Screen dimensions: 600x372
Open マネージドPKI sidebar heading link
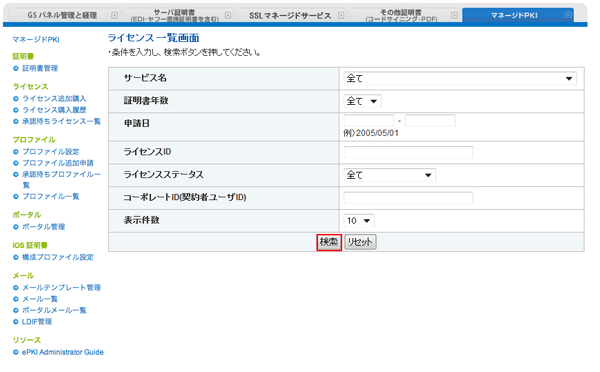click(36, 39)
